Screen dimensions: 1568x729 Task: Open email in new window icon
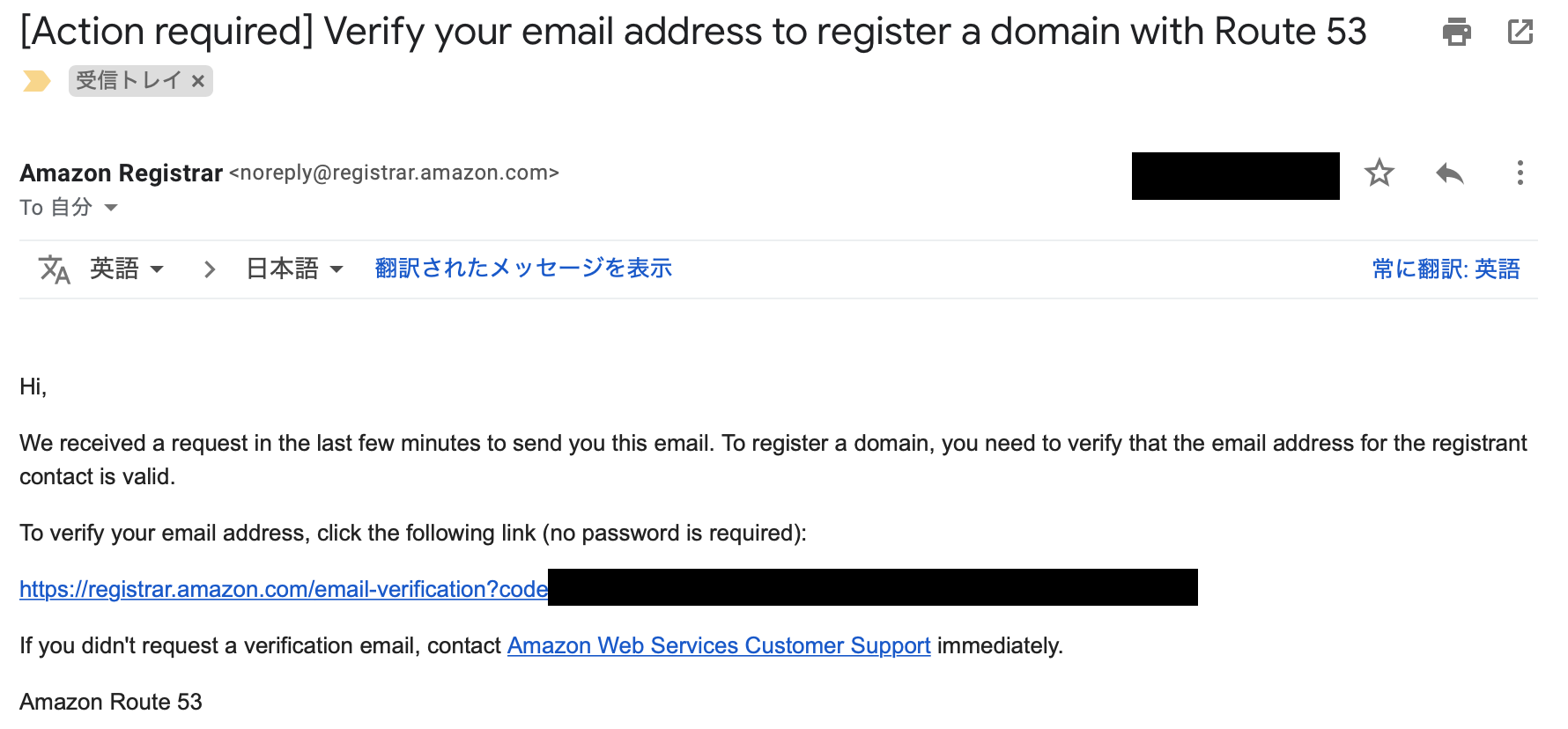click(1520, 33)
